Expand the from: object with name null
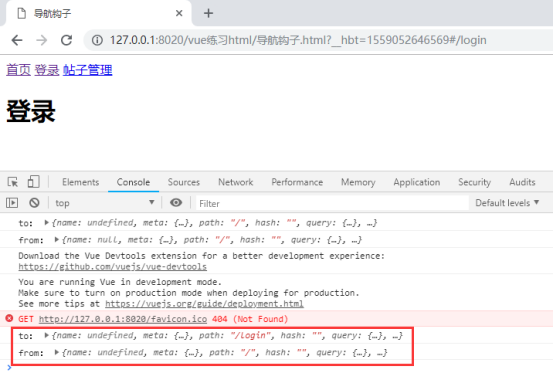 57,239
